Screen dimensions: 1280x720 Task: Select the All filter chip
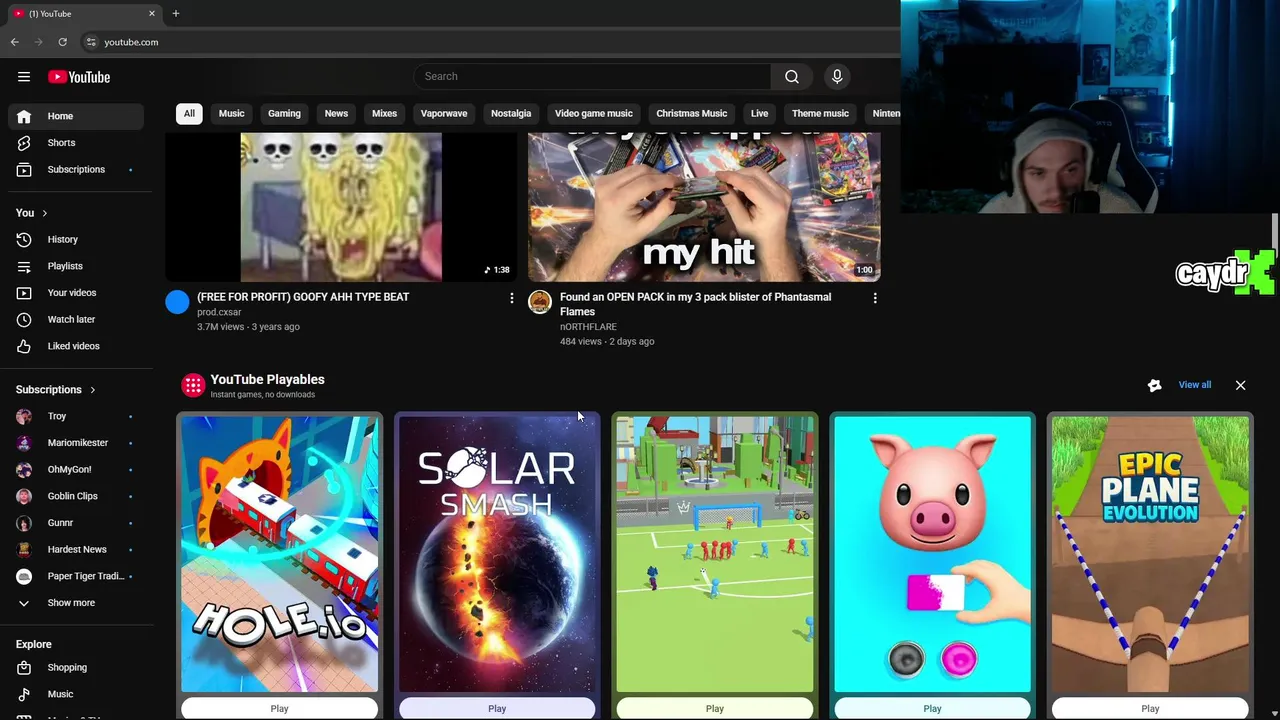click(189, 113)
